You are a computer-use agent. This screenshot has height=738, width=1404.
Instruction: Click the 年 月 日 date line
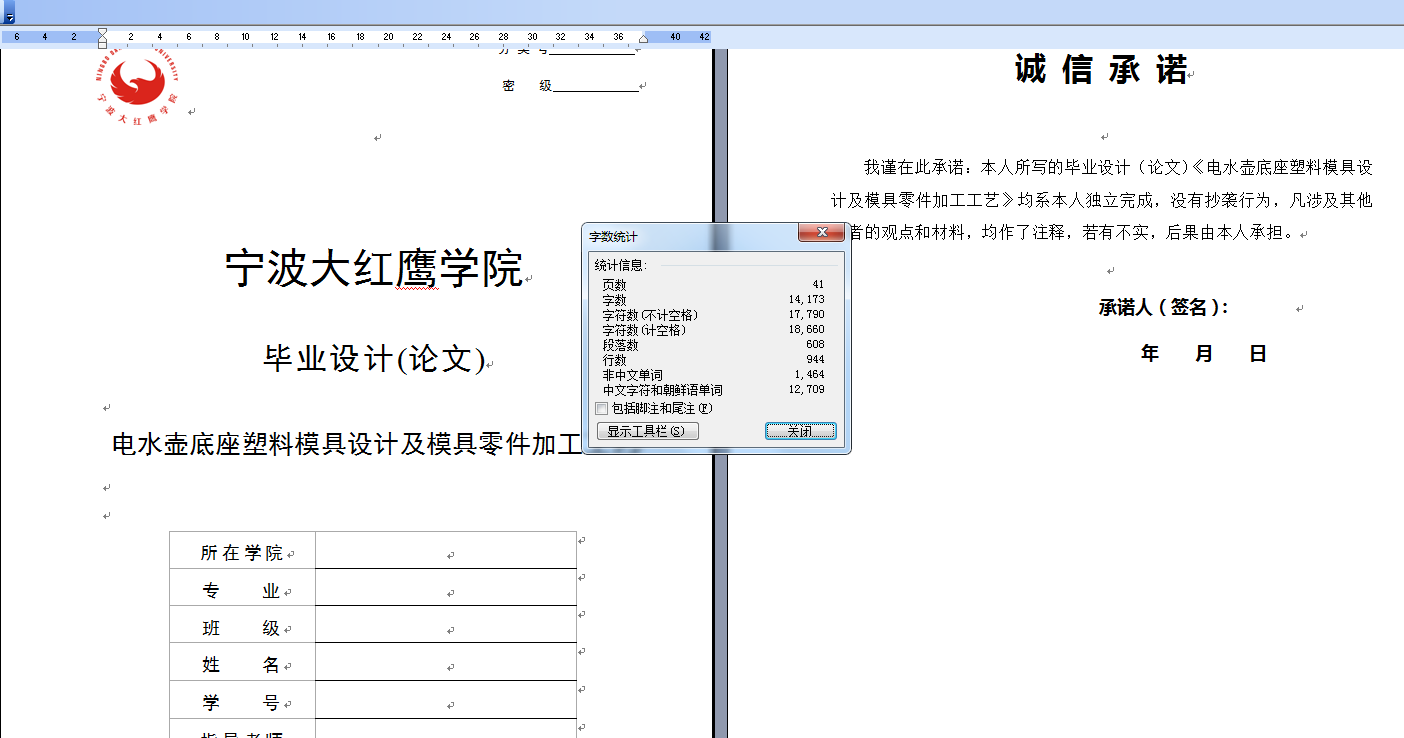tap(1204, 353)
